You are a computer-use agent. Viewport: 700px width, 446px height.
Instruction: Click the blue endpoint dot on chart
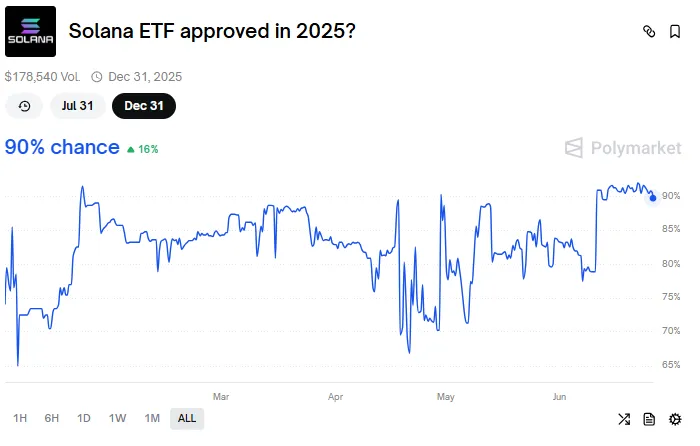(x=653, y=198)
